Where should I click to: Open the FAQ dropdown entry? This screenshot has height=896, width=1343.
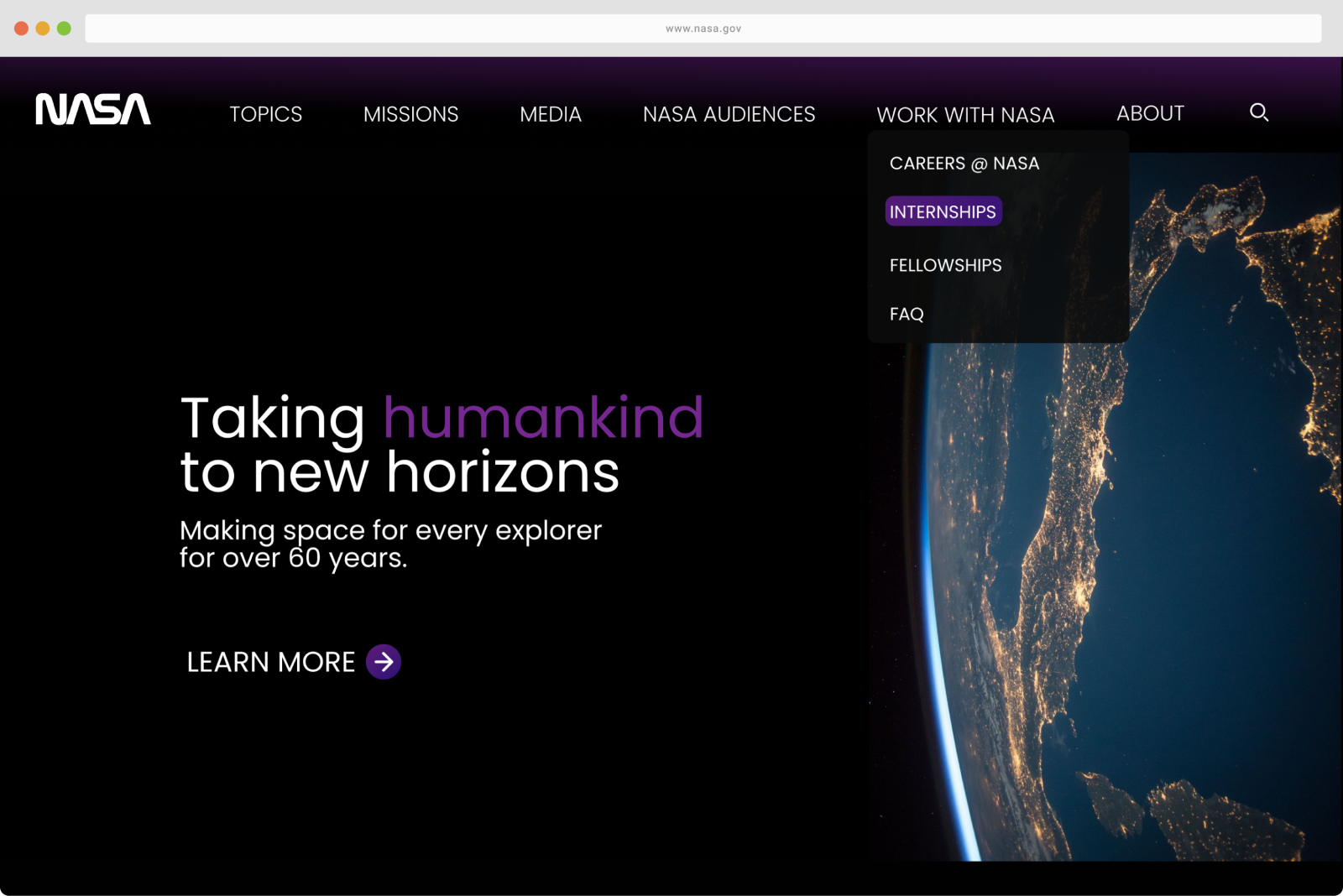point(907,314)
